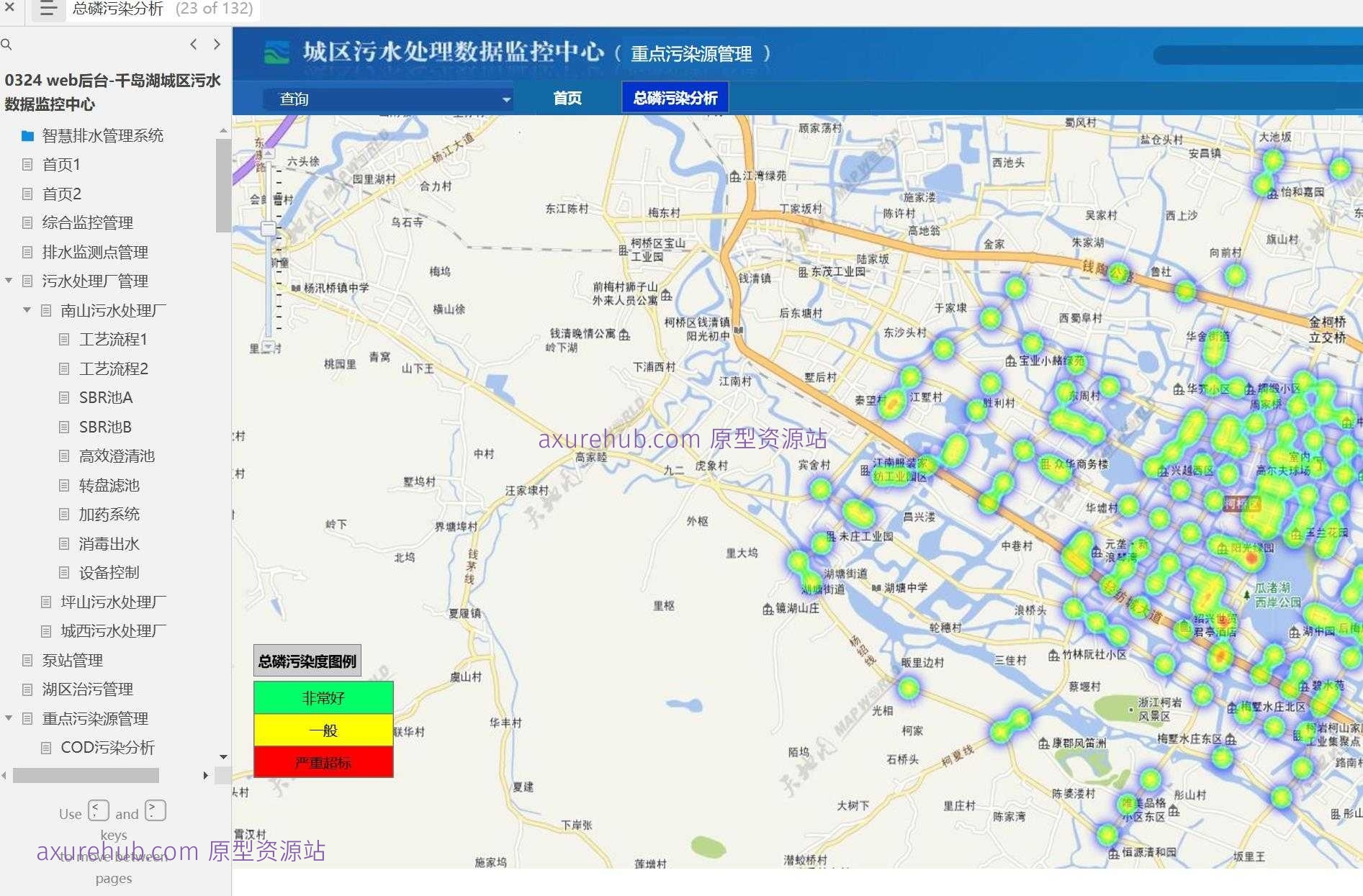Open the 查询 dropdown in the nav bar
The image size is (1363, 896).
coord(389,99)
